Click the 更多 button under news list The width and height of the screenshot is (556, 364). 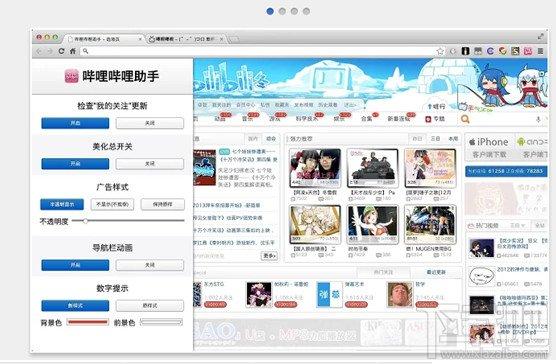pos(269,256)
